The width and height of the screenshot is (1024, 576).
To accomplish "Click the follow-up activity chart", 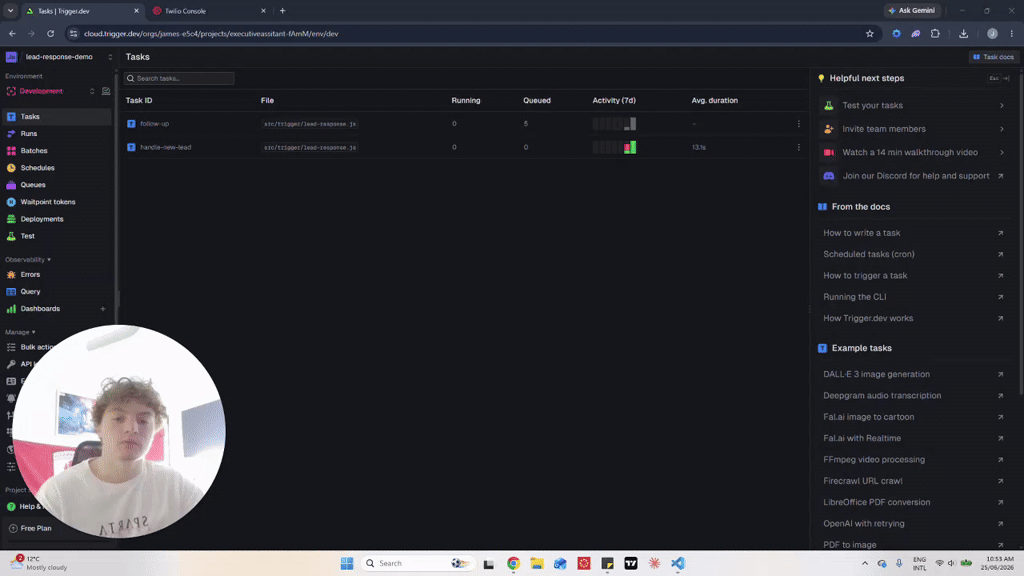I will (614, 123).
